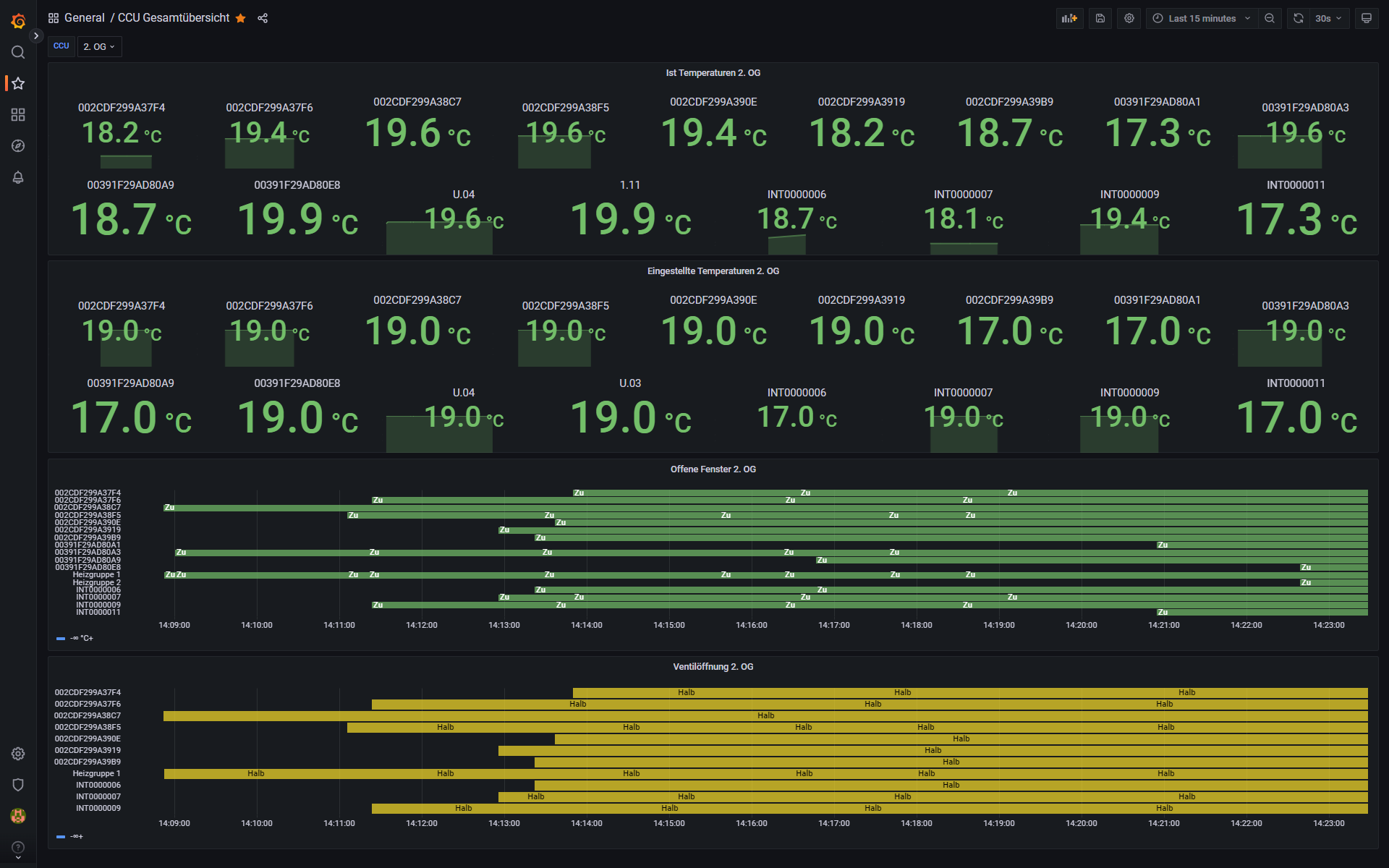Open the Alerting bell icon
This screenshot has width=1389, height=868.
(x=18, y=177)
